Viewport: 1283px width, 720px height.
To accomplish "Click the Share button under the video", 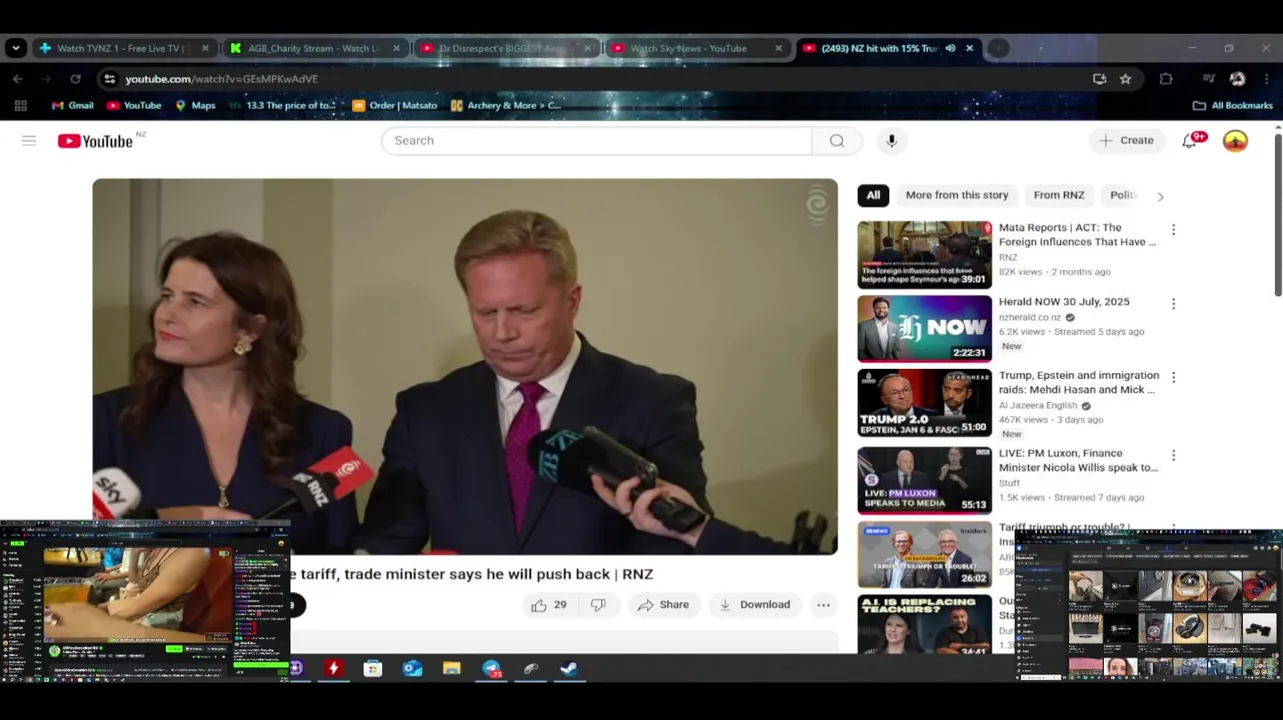I will [x=664, y=605].
